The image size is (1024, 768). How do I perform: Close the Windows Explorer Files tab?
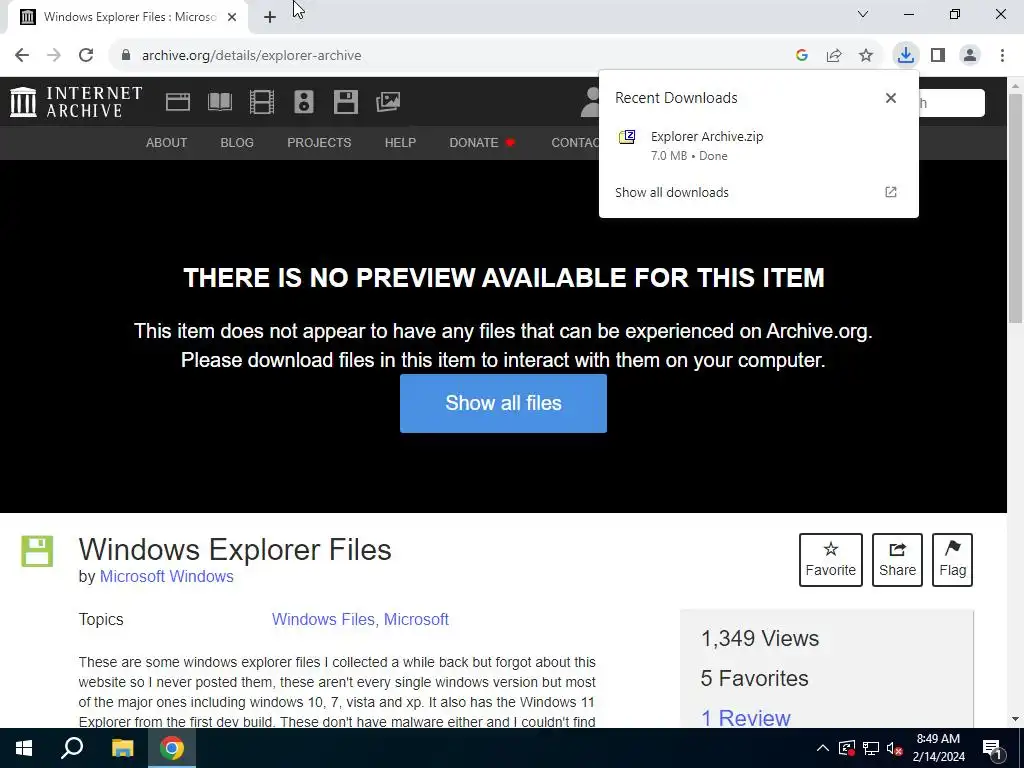click(232, 17)
